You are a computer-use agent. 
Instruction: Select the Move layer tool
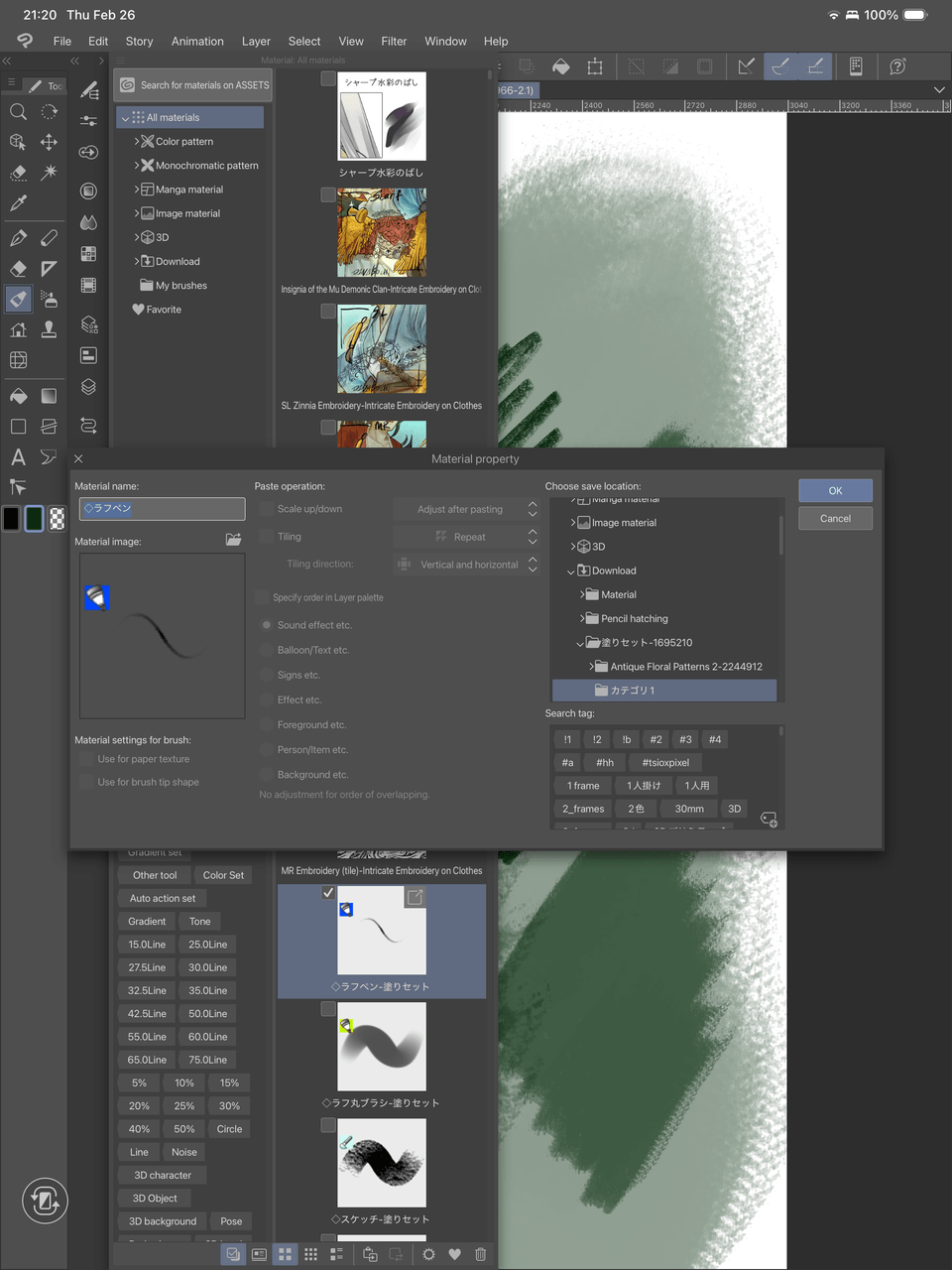pos(49,142)
